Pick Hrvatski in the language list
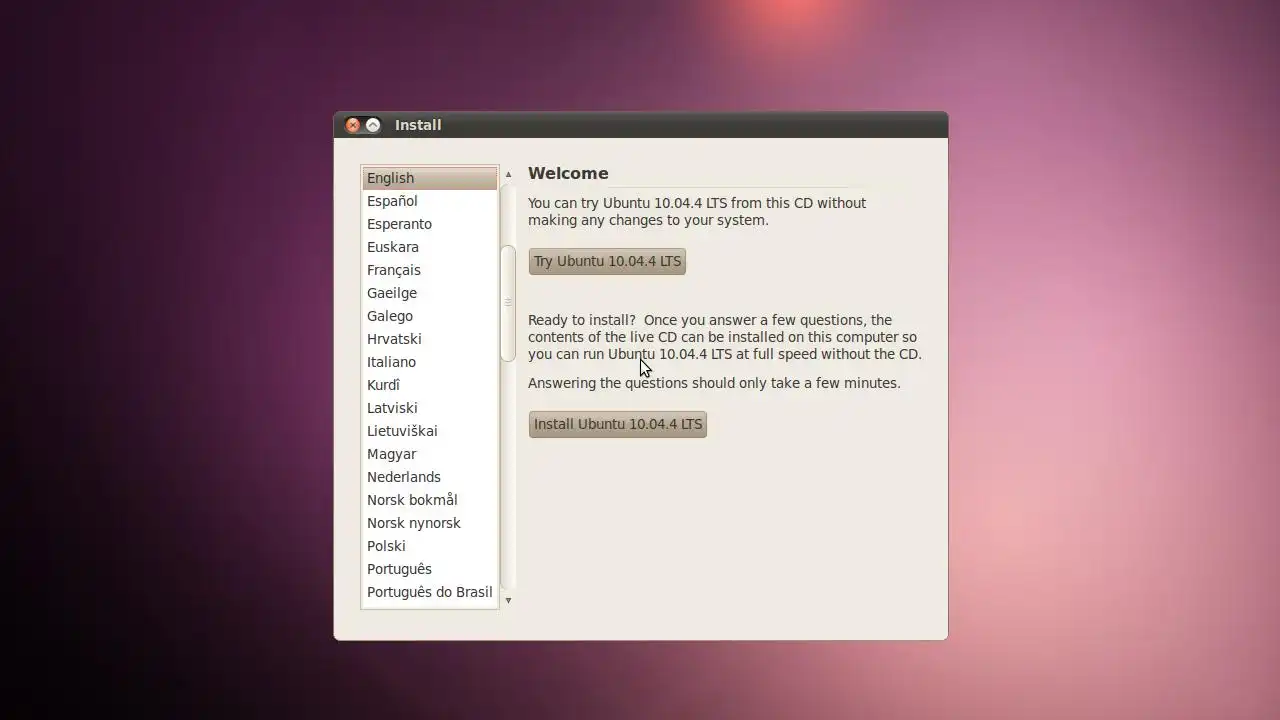This screenshot has width=1280, height=720. click(x=430, y=339)
